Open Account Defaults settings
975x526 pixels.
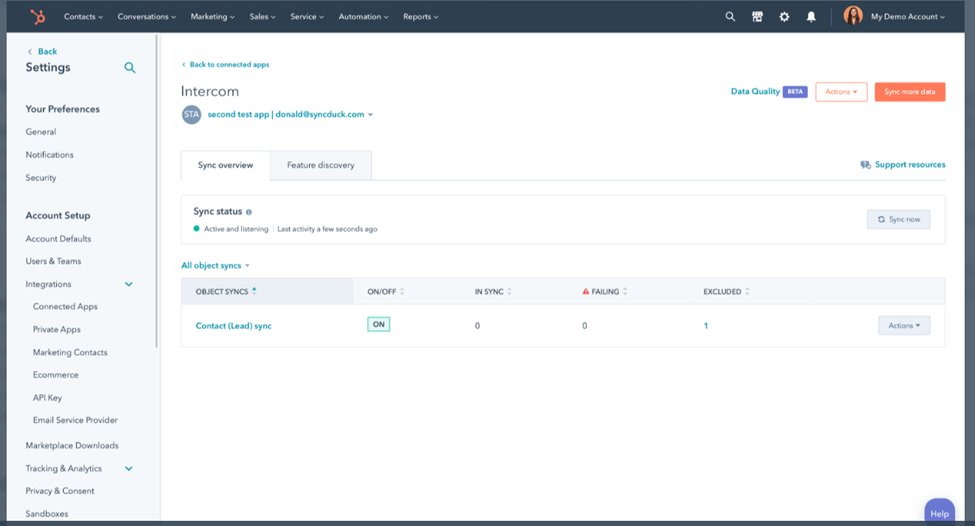[58, 239]
